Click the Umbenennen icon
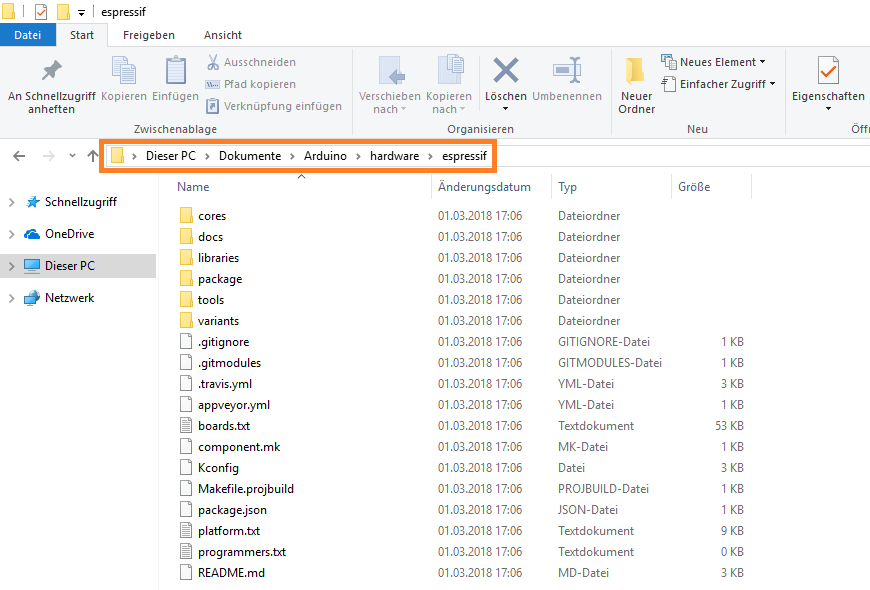 [x=567, y=70]
